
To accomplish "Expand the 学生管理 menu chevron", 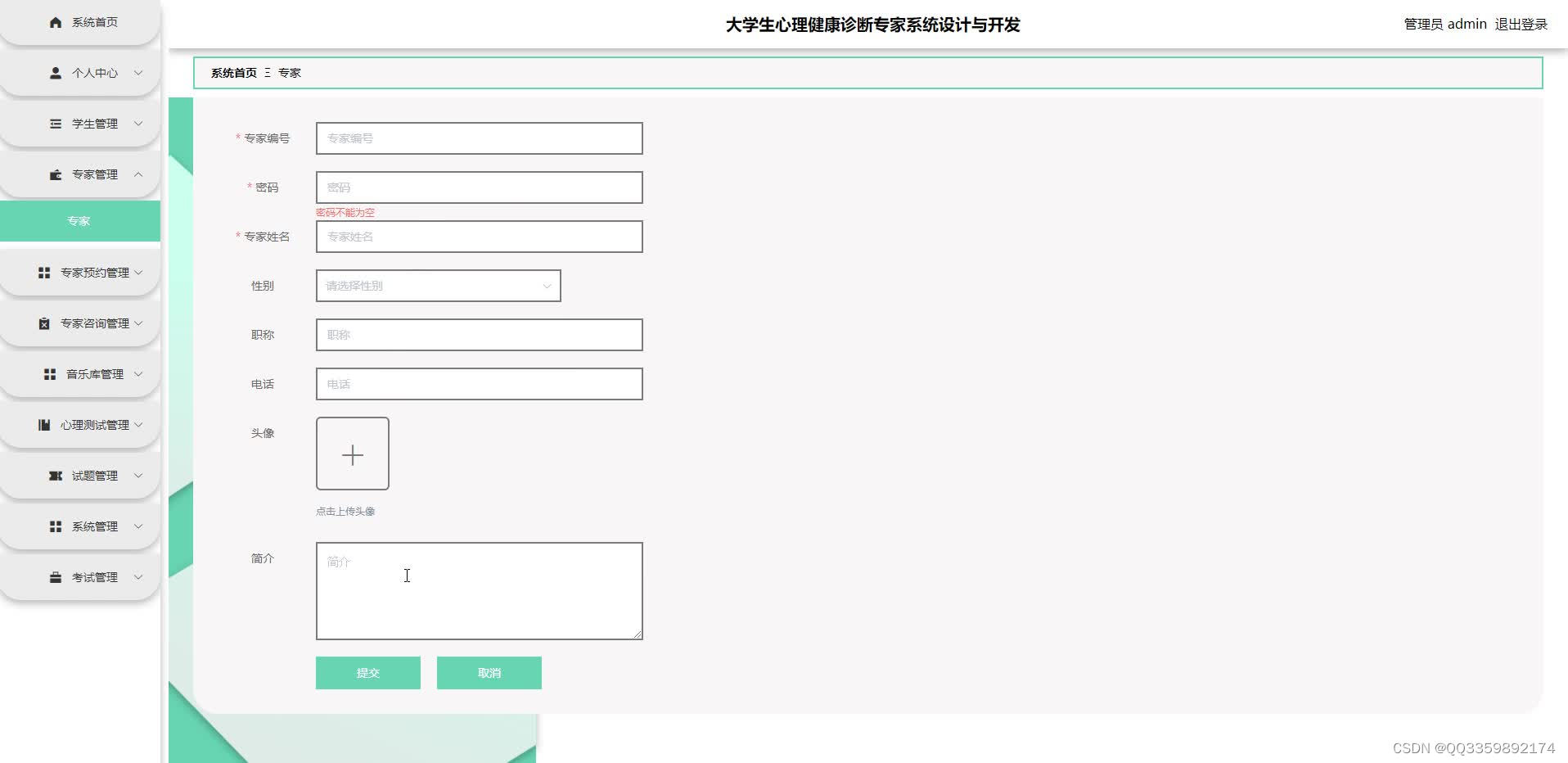I will (x=138, y=124).
